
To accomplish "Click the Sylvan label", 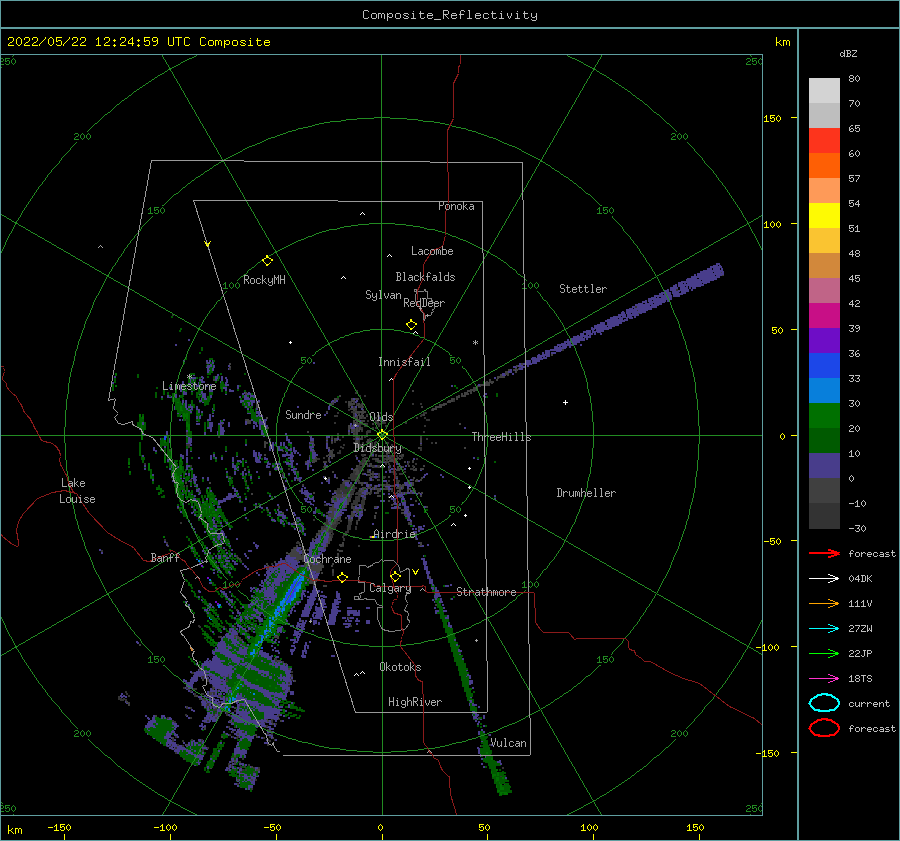I will pos(383,295).
